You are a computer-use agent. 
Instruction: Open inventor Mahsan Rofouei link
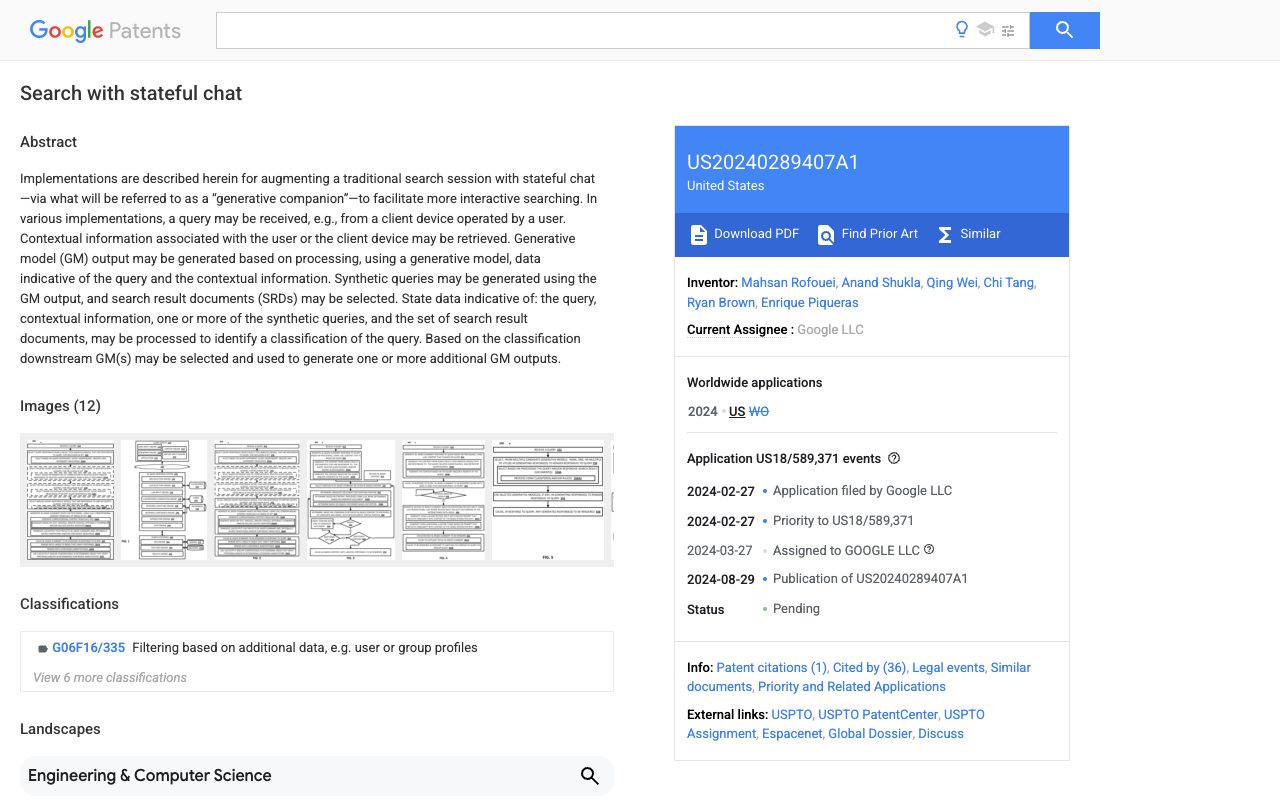pyautogui.click(x=788, y=283)
